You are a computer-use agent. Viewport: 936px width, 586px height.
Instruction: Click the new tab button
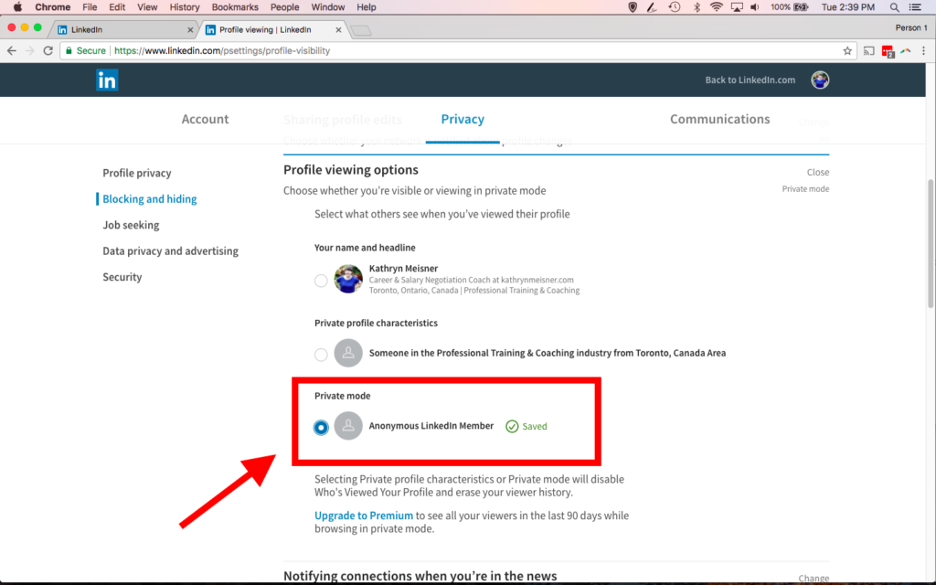361,30
